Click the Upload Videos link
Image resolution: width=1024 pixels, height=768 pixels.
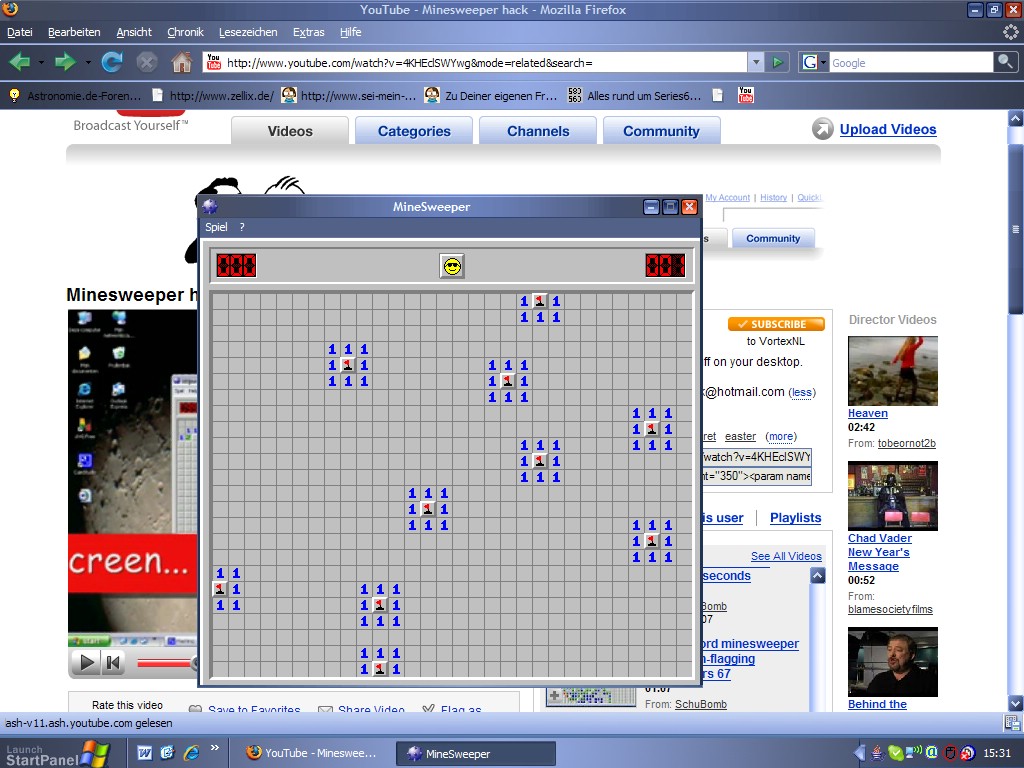click(x=887, y=129)
